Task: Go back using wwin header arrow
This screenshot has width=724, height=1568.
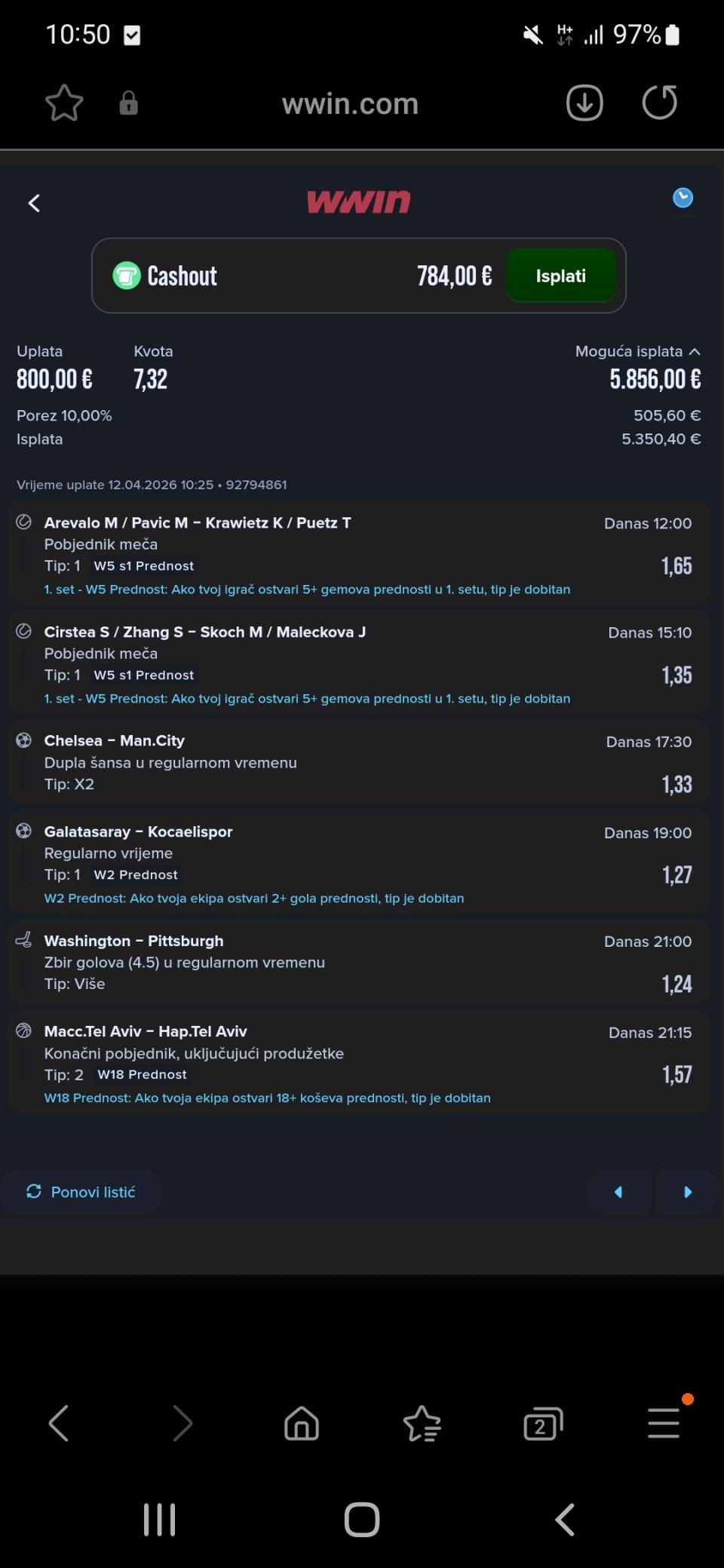Action: pyautogui.click(x=34, y=203)
